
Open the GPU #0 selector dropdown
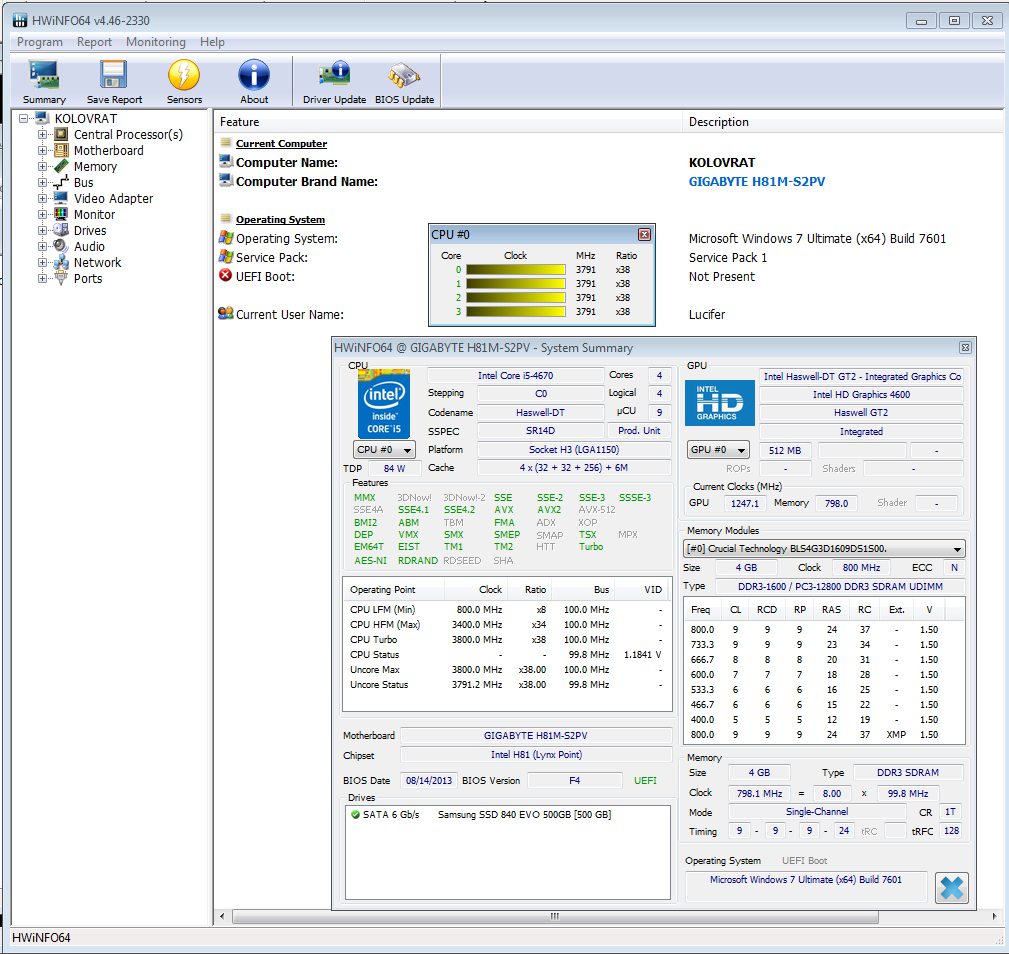(719, 450)
